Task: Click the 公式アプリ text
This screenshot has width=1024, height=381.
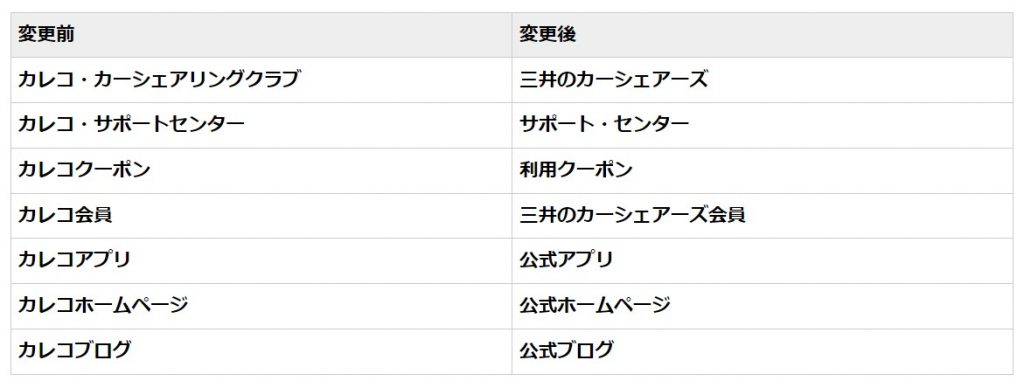Action: point(566,260)
